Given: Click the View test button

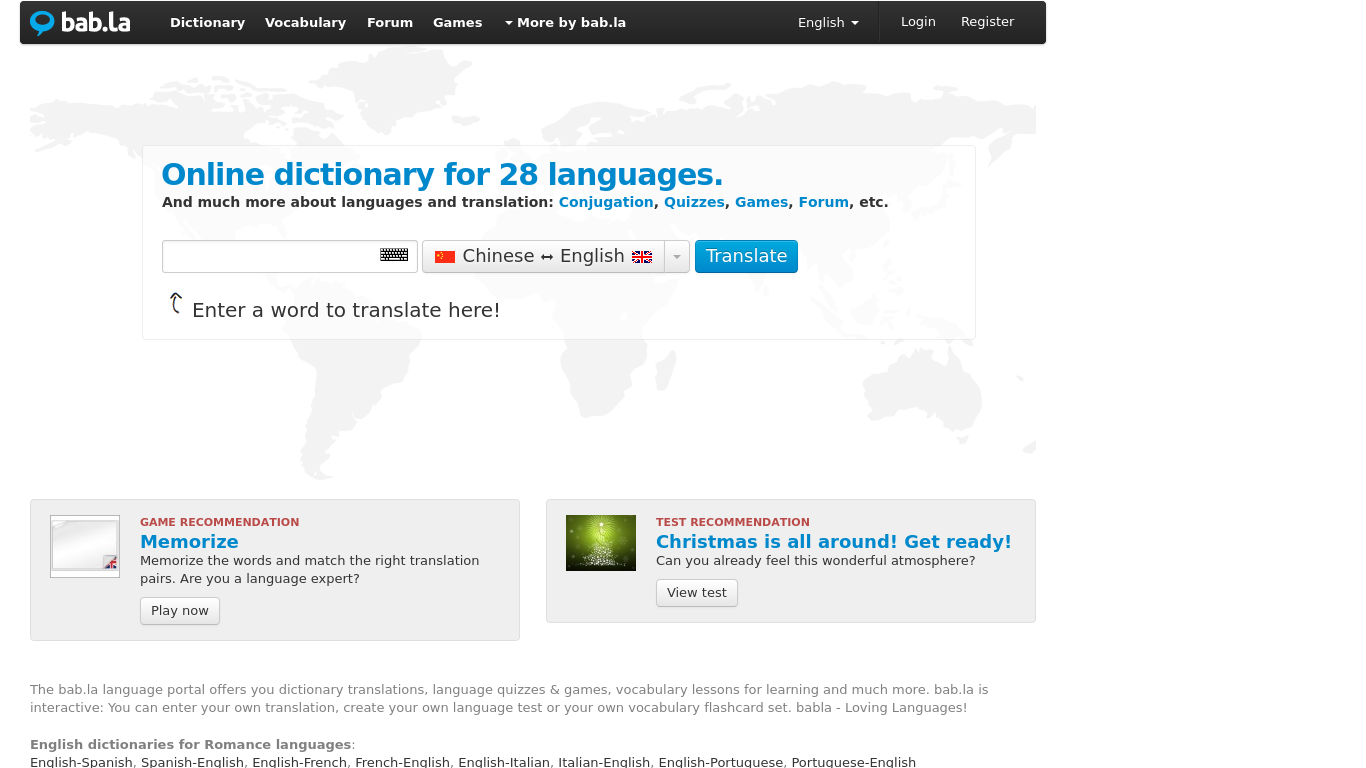Looking at the screenshot, I should coord(696,593).
